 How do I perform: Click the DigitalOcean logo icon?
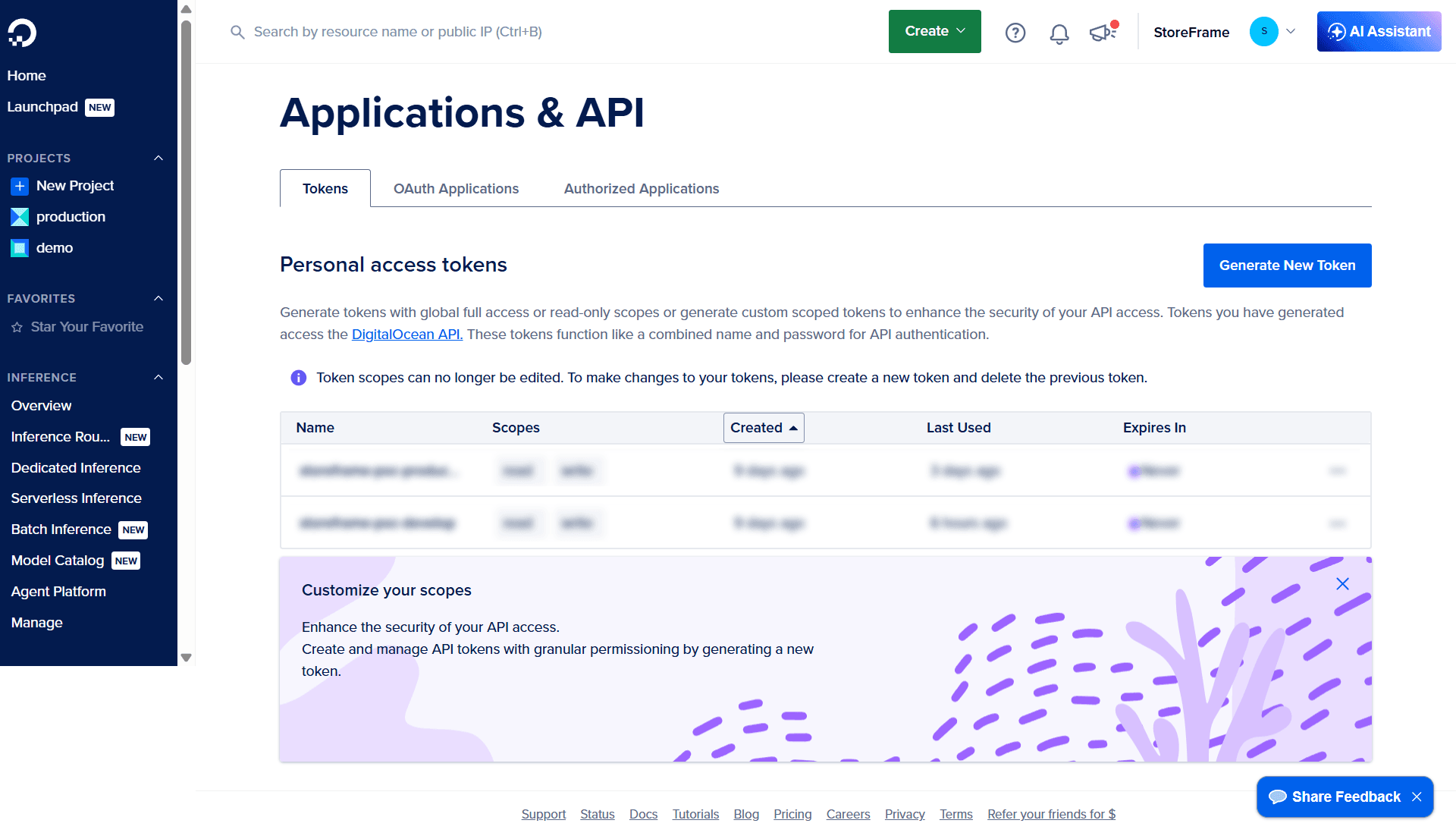[22, 33]
